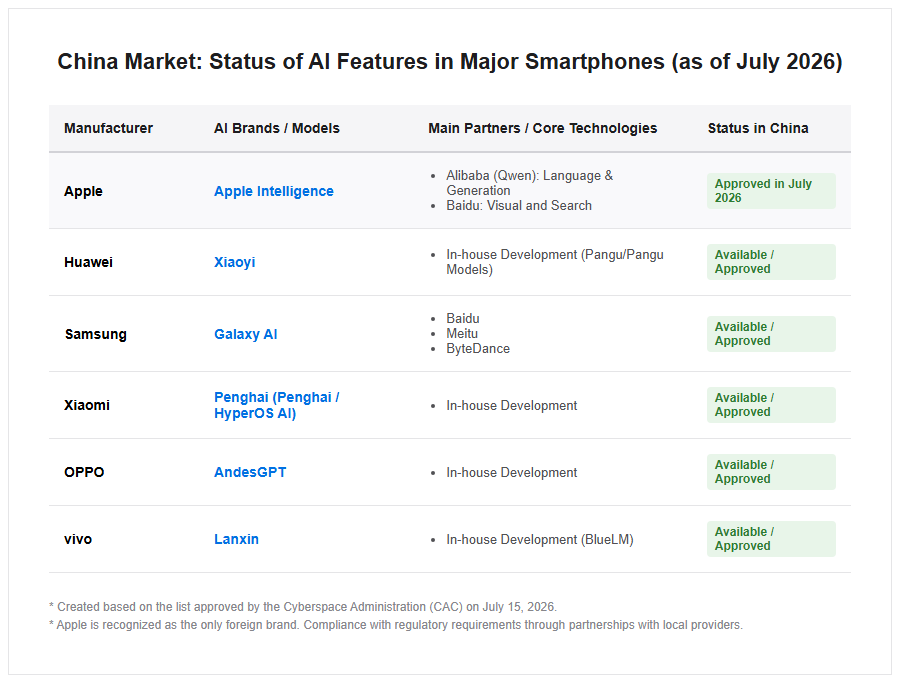Open the Xiaoyi link
900x691 pixels.
click(x=234, y=262)
